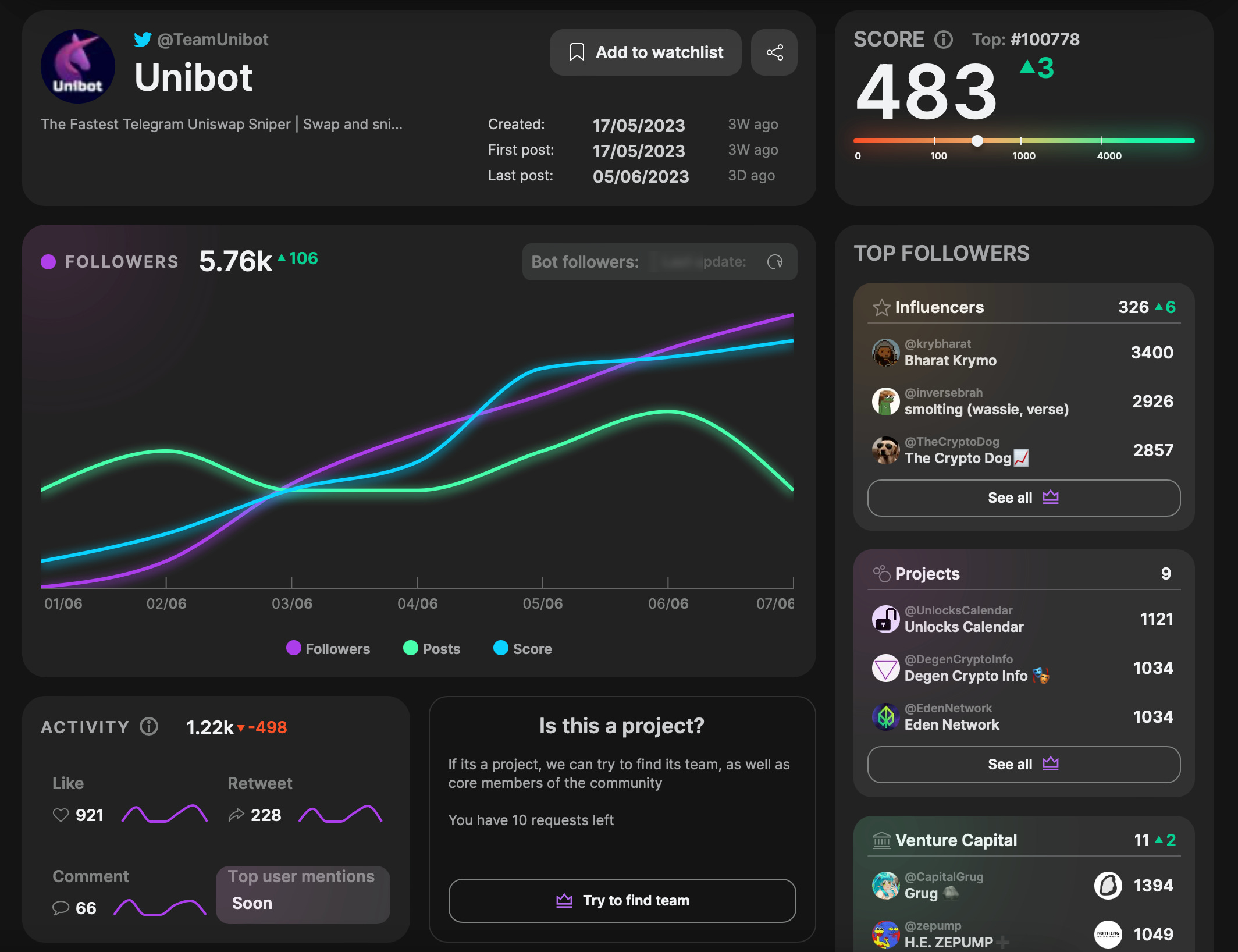Click the Influencers count 326
Screen dimensions: 1238x952
tap(1133, 307)
